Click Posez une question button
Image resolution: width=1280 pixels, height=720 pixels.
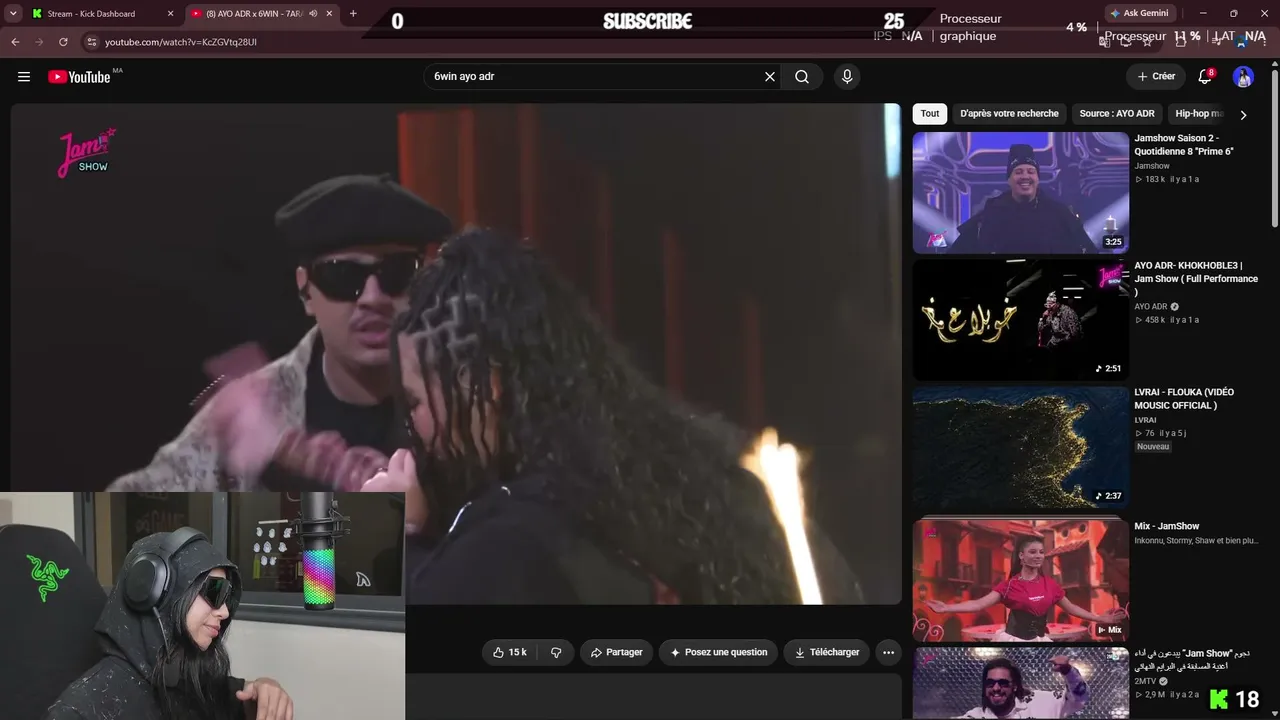click(719, 652)
